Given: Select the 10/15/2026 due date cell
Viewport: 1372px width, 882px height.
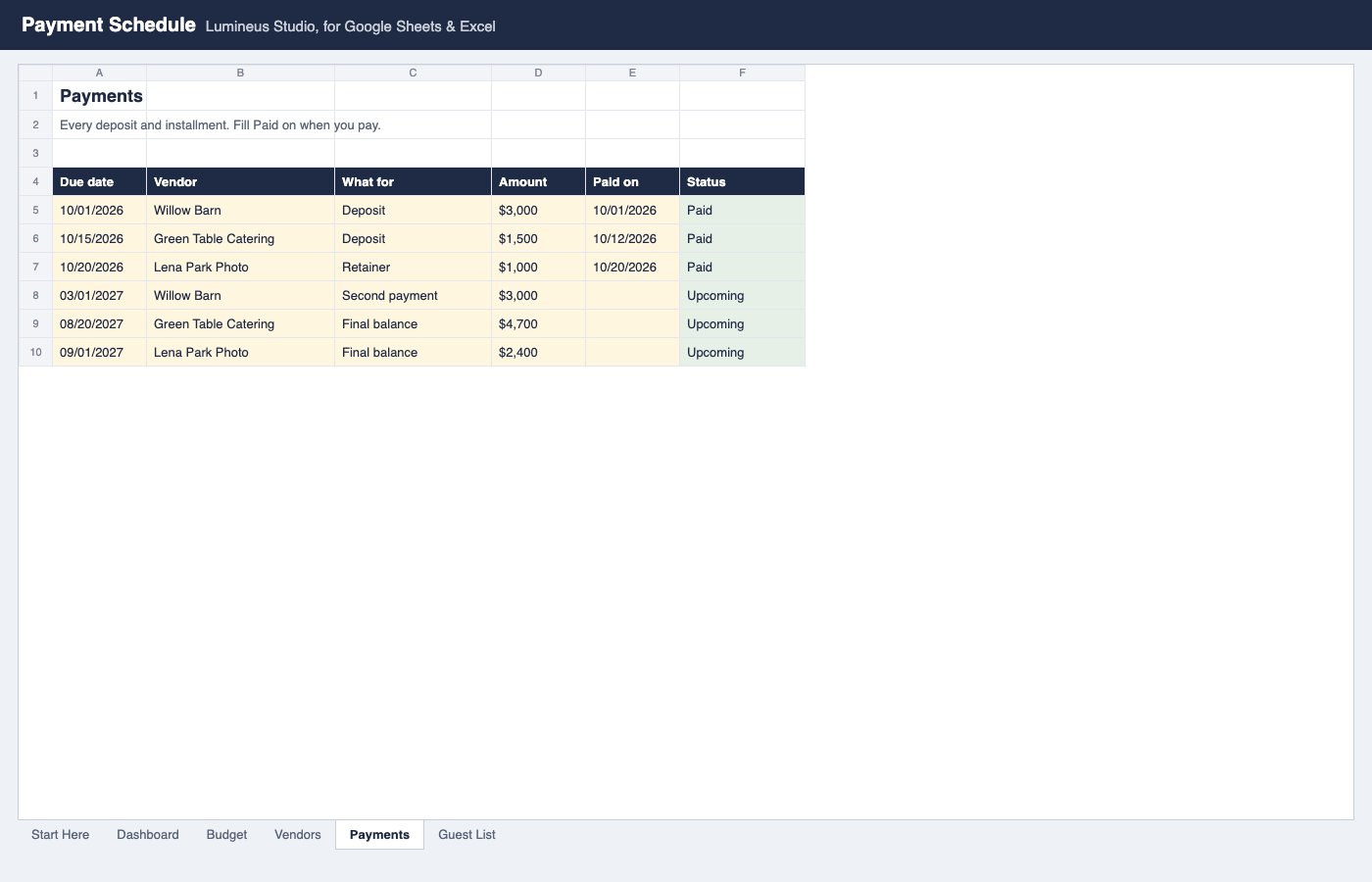Looking at the screenshot, I should coord(99,239).
